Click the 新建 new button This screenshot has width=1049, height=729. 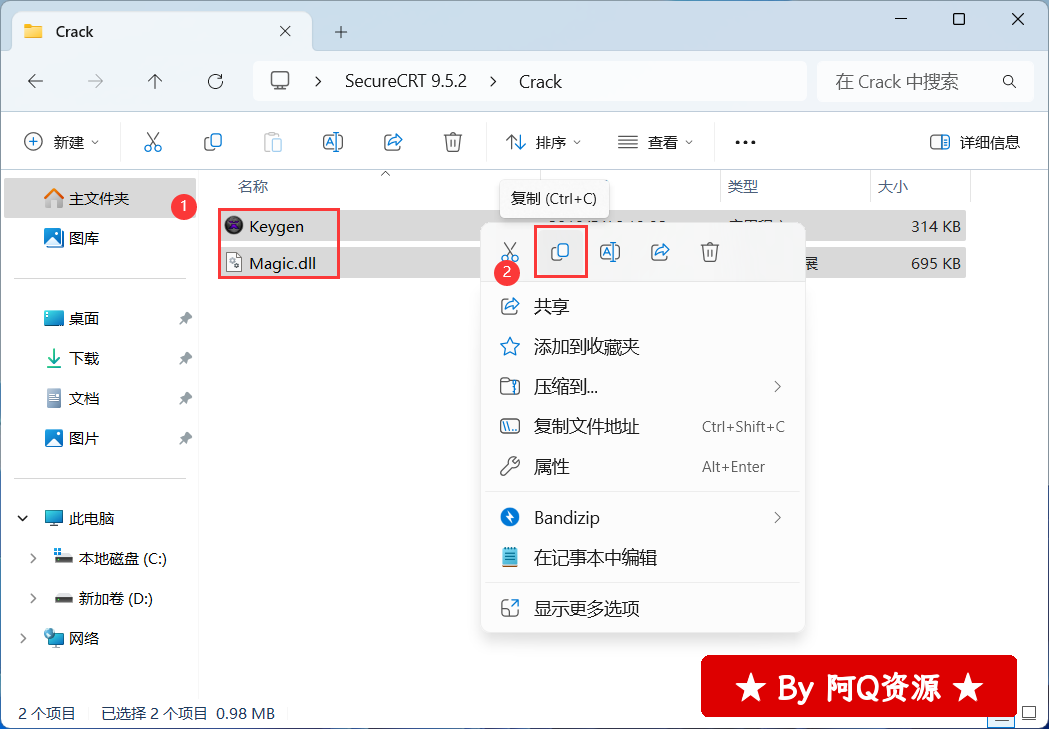pos(61,142)
